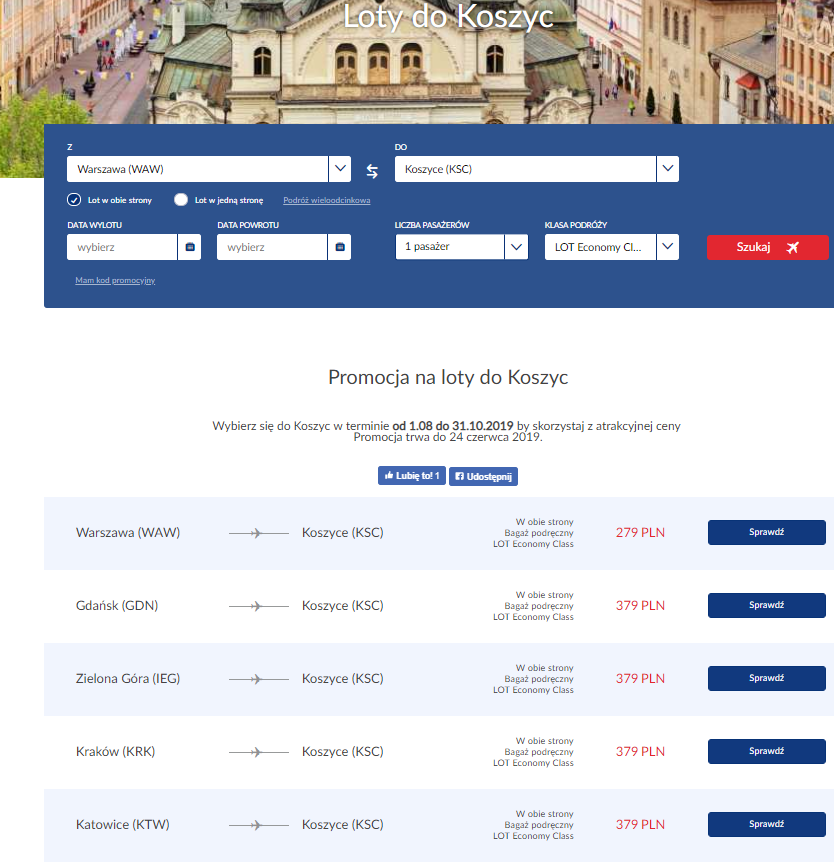The width and height of the screenshot is (834, 862).
Task: Expand the destination airport dropdown arrow
Action: (x=667, y=169)
